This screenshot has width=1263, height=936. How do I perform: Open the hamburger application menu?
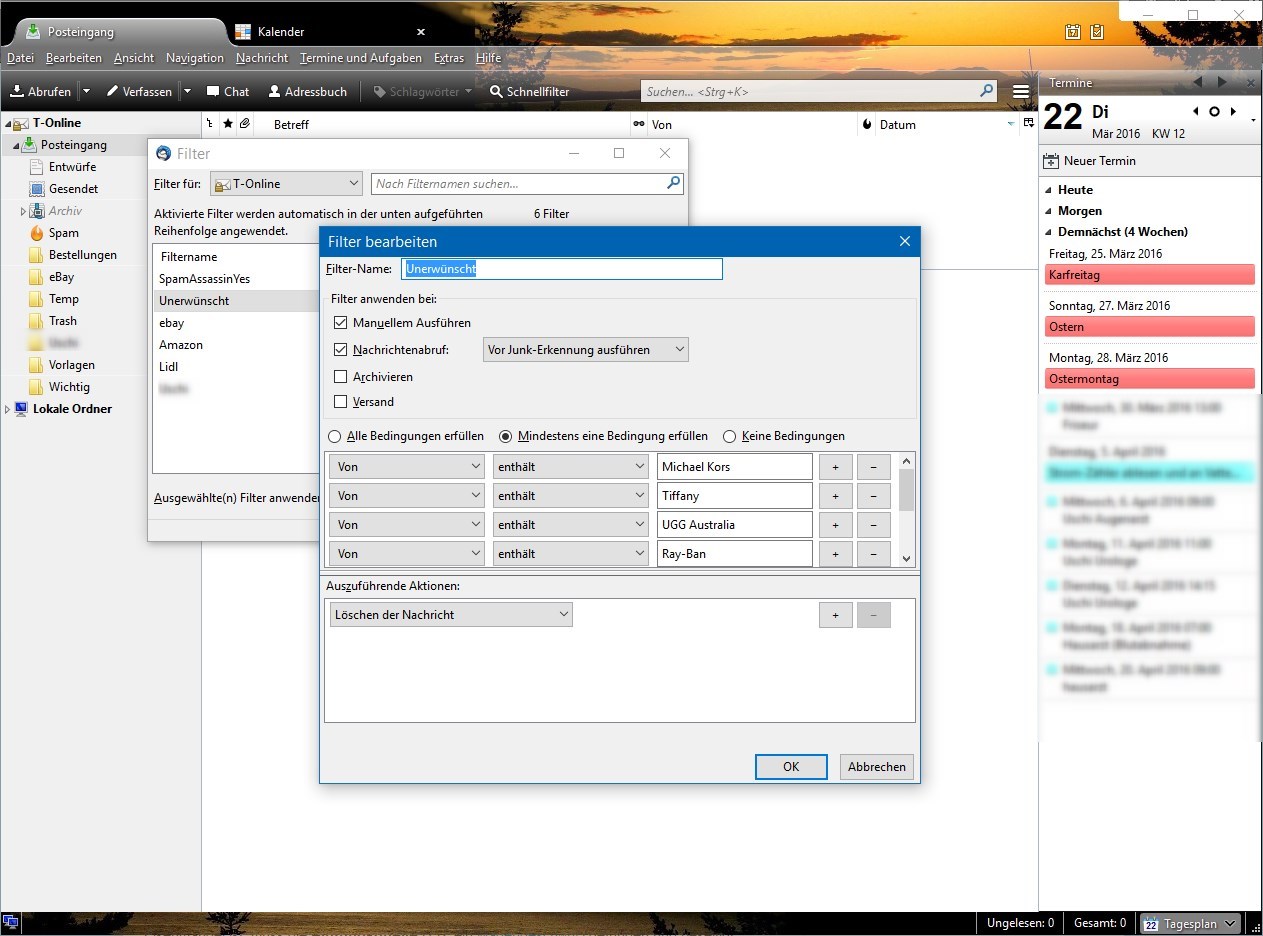[1020, 92]
